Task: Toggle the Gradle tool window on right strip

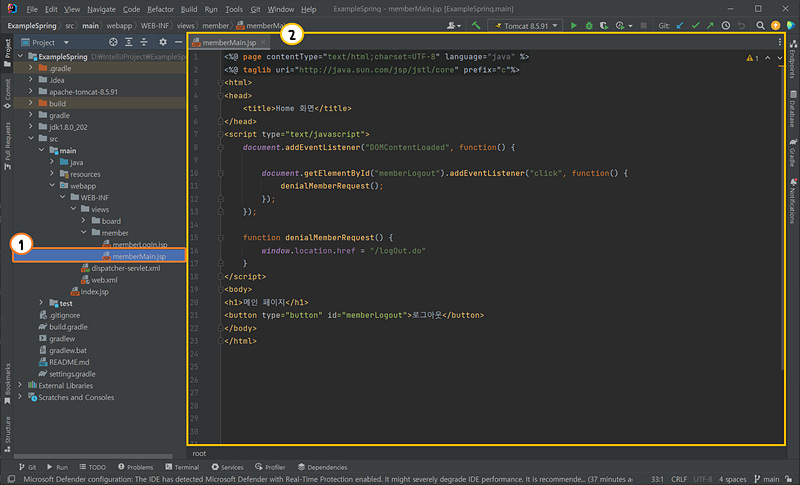Action: pyautogui.click(x=793, y=152)
